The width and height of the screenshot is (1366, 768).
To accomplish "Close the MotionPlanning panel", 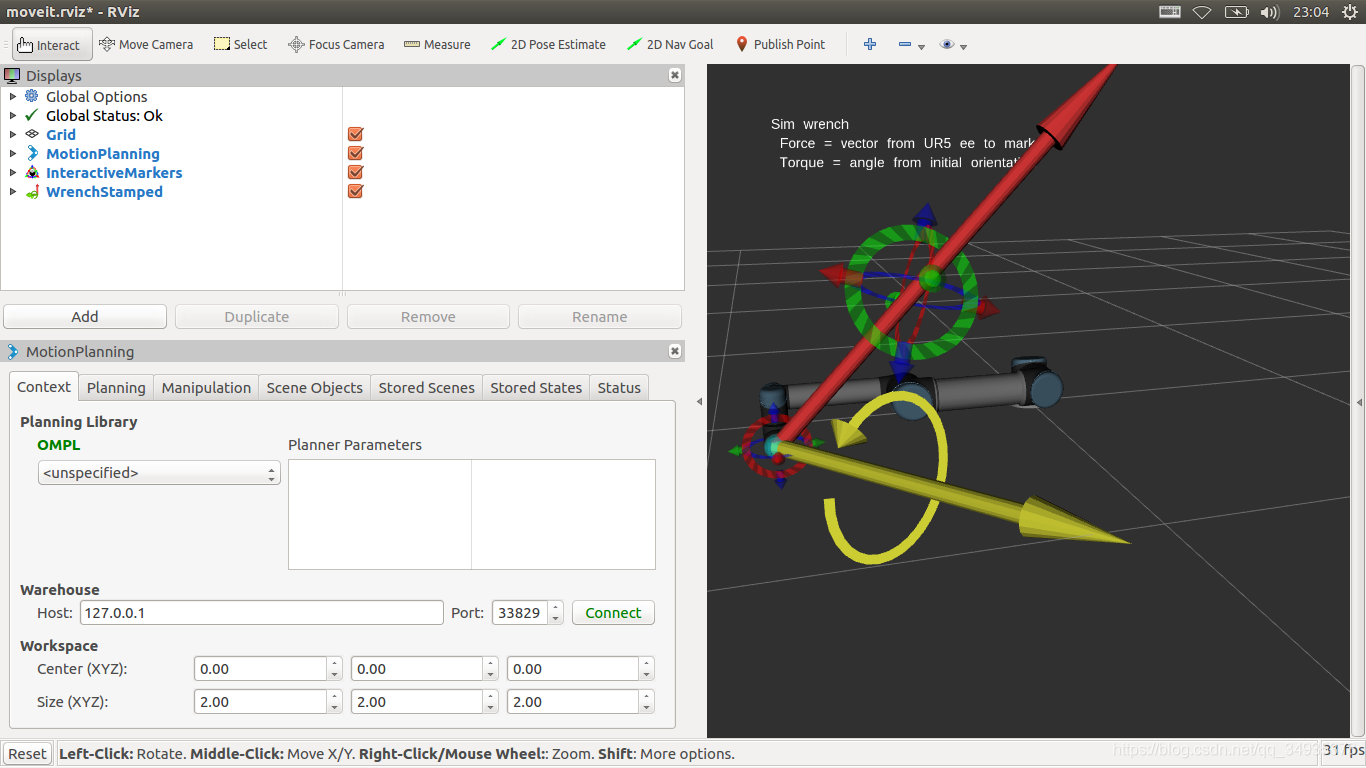I will click(675, 351).
